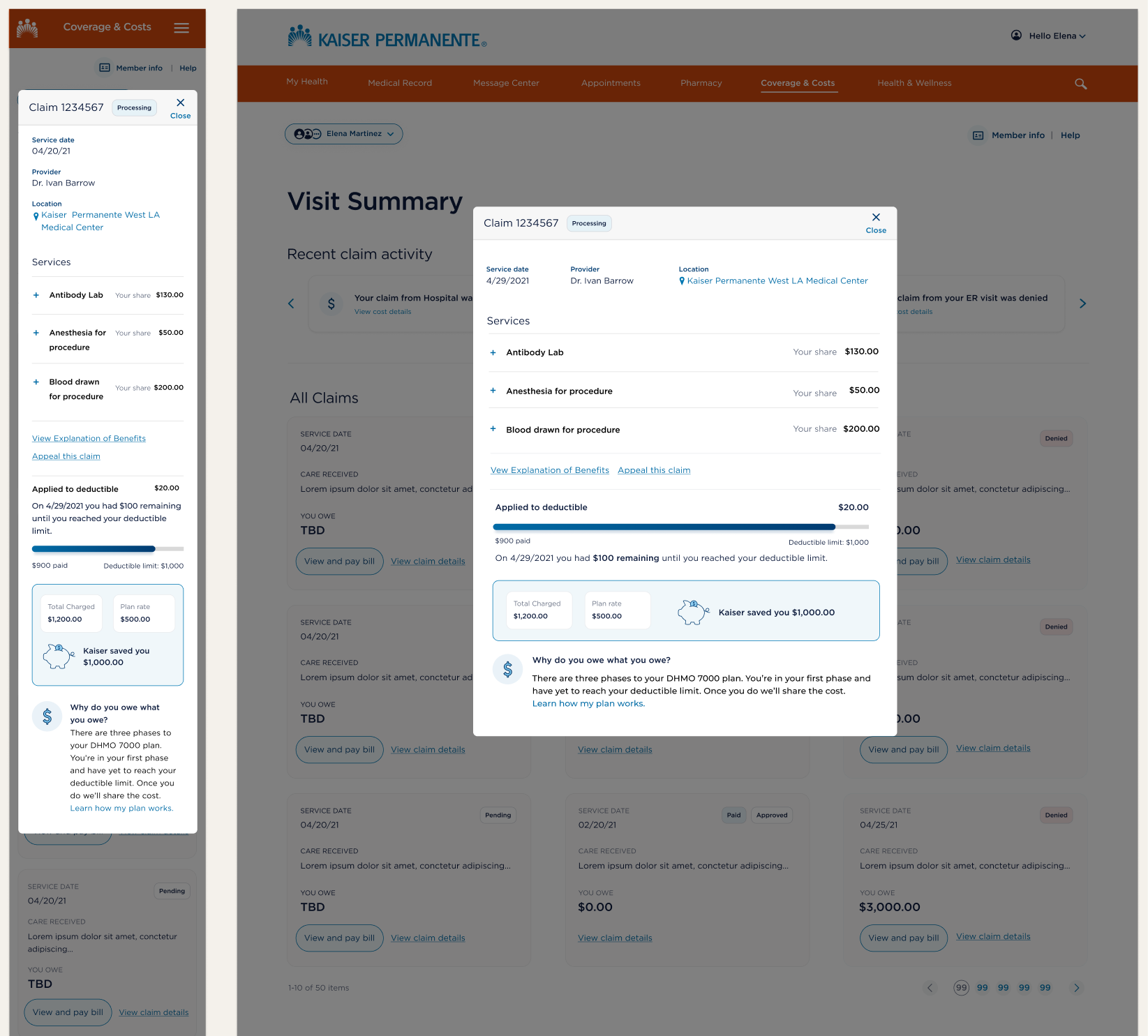Click the dollar sign icon beside claim explanation
This screenshot has height=1036, width=1148.
[x=507, y=669]
